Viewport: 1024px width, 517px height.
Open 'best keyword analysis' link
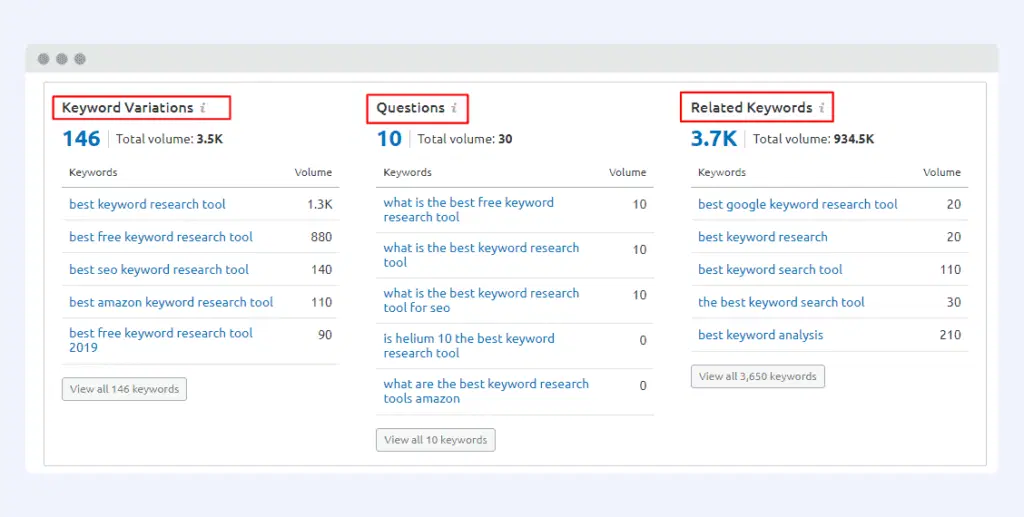761,335
